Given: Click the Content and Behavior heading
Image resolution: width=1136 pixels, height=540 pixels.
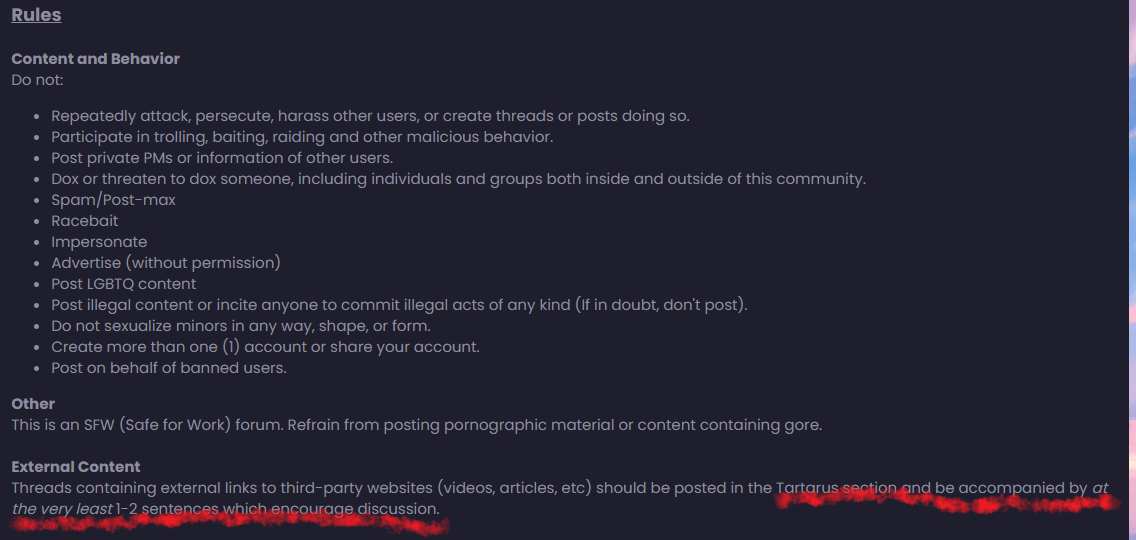Looking at the screenshot, I should [95, 59].
